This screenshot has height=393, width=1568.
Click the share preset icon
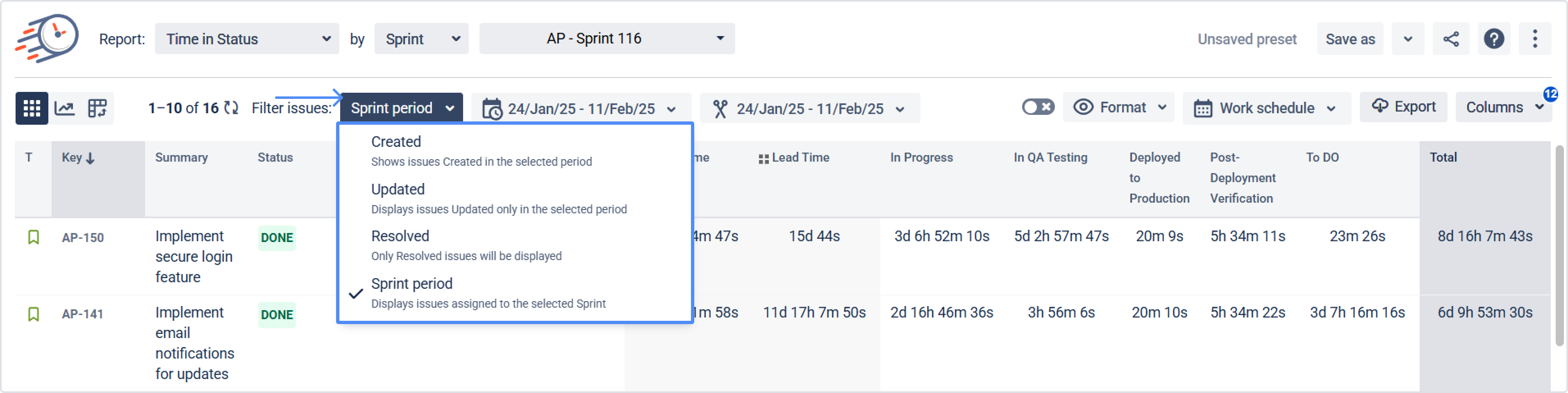1450,39
